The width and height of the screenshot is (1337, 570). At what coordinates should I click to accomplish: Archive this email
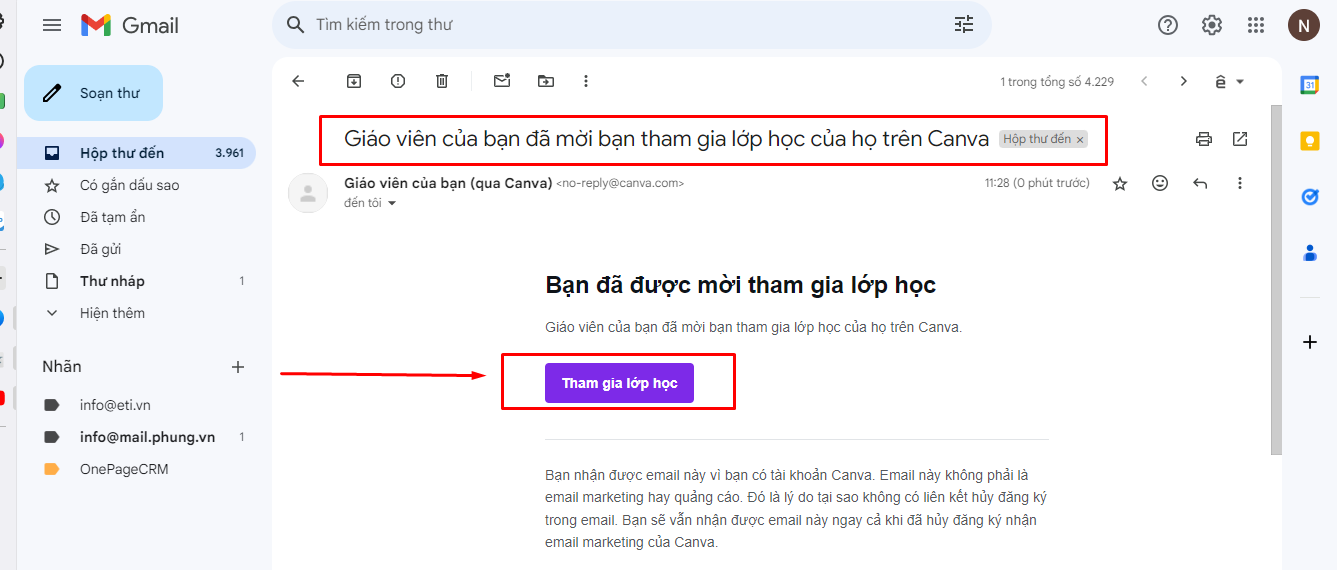(354, 81)
